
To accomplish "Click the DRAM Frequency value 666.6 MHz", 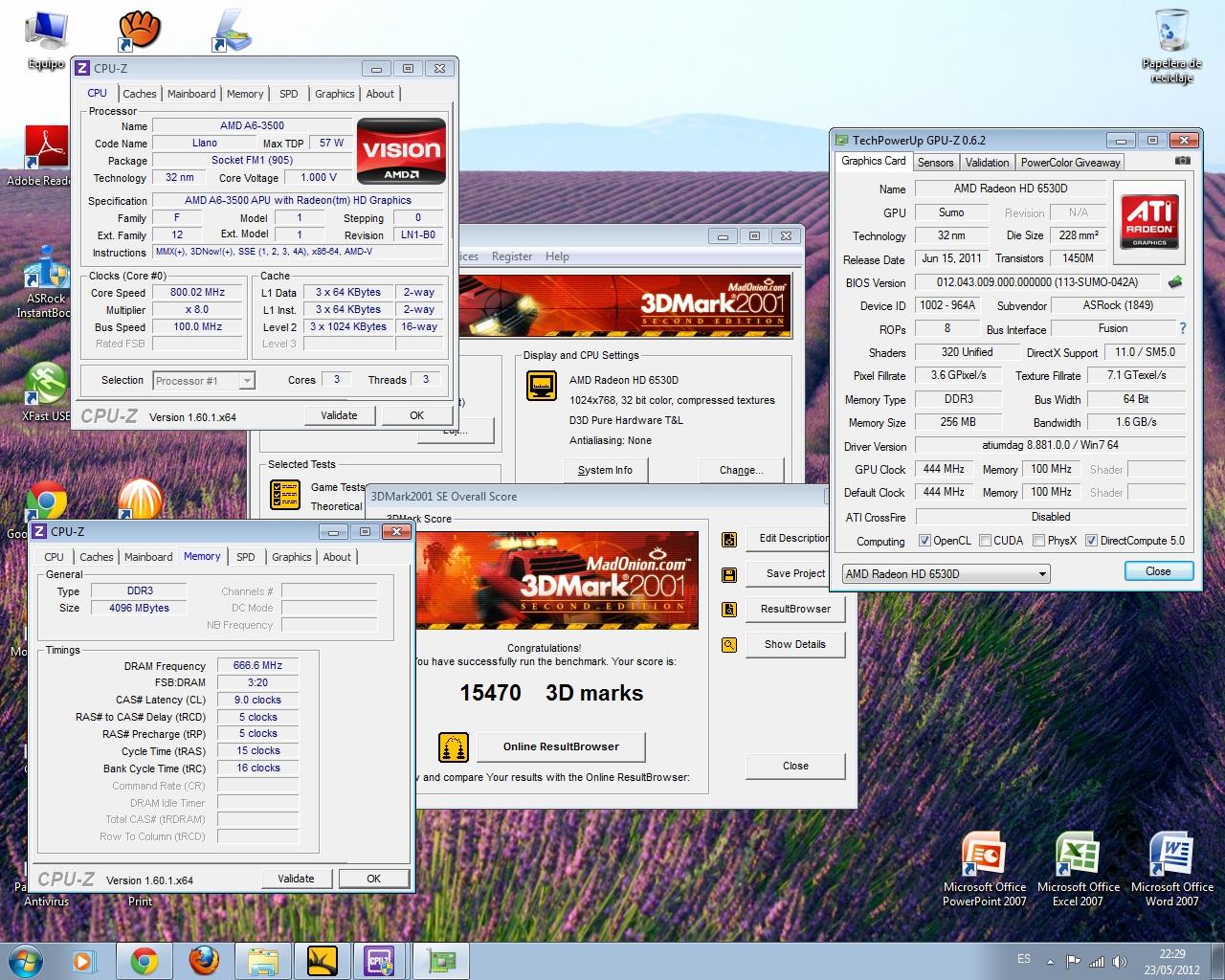I will (258, 665).
